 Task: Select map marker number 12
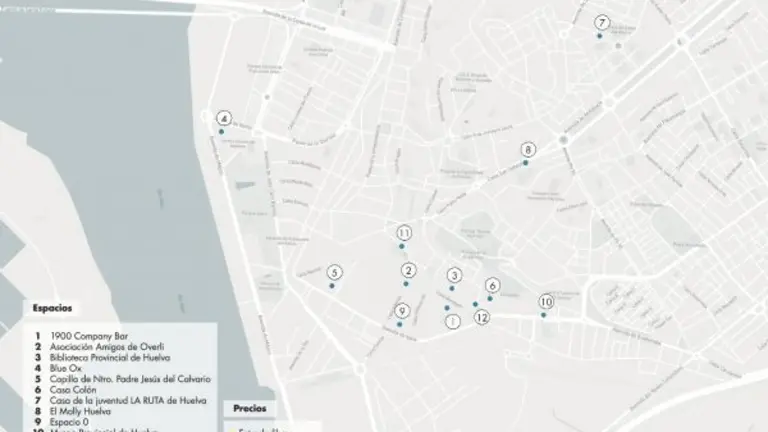point(482,318)
